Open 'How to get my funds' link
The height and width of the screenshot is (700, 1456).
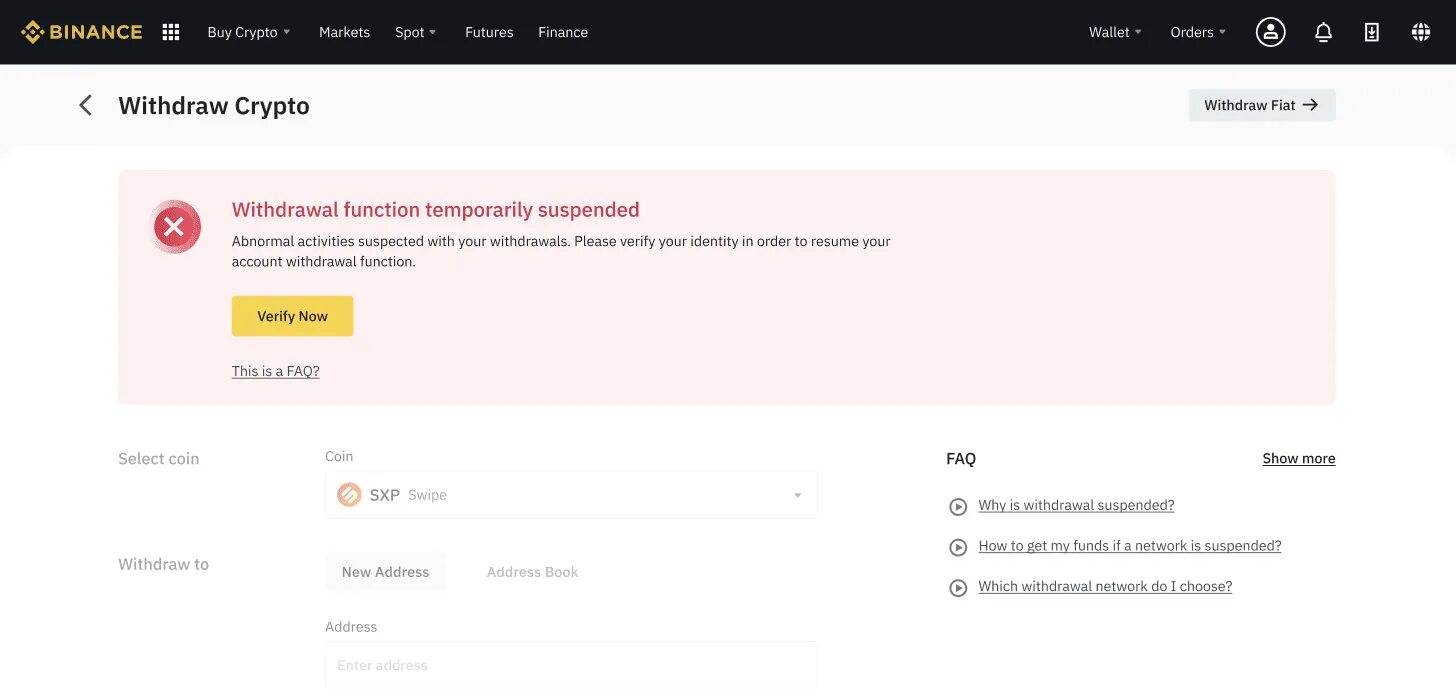[x=1130, y=546]
